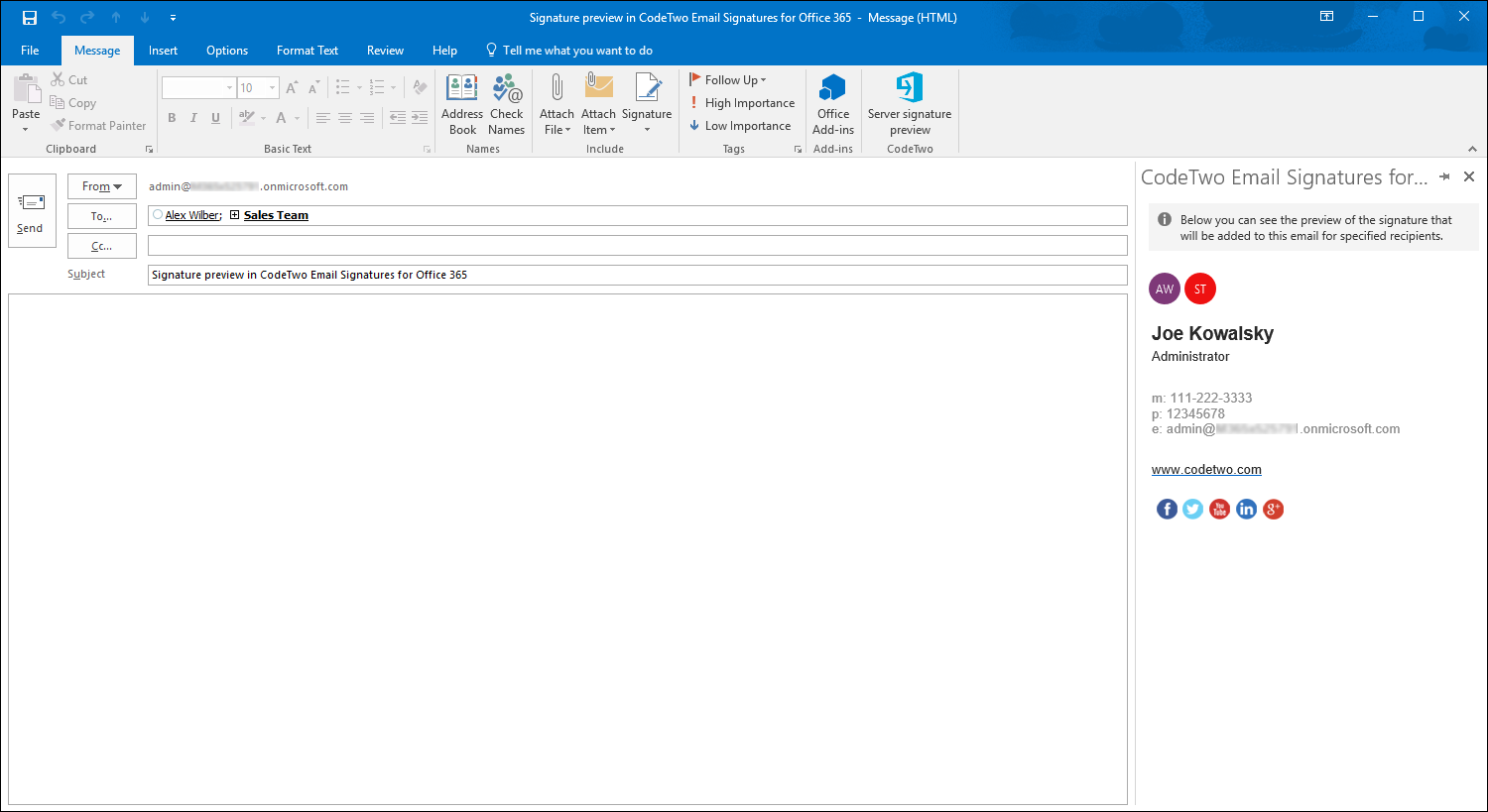Screen dimensions: 1488x812
Task: Open the From account dropdown
Action: tap(102, 186)
